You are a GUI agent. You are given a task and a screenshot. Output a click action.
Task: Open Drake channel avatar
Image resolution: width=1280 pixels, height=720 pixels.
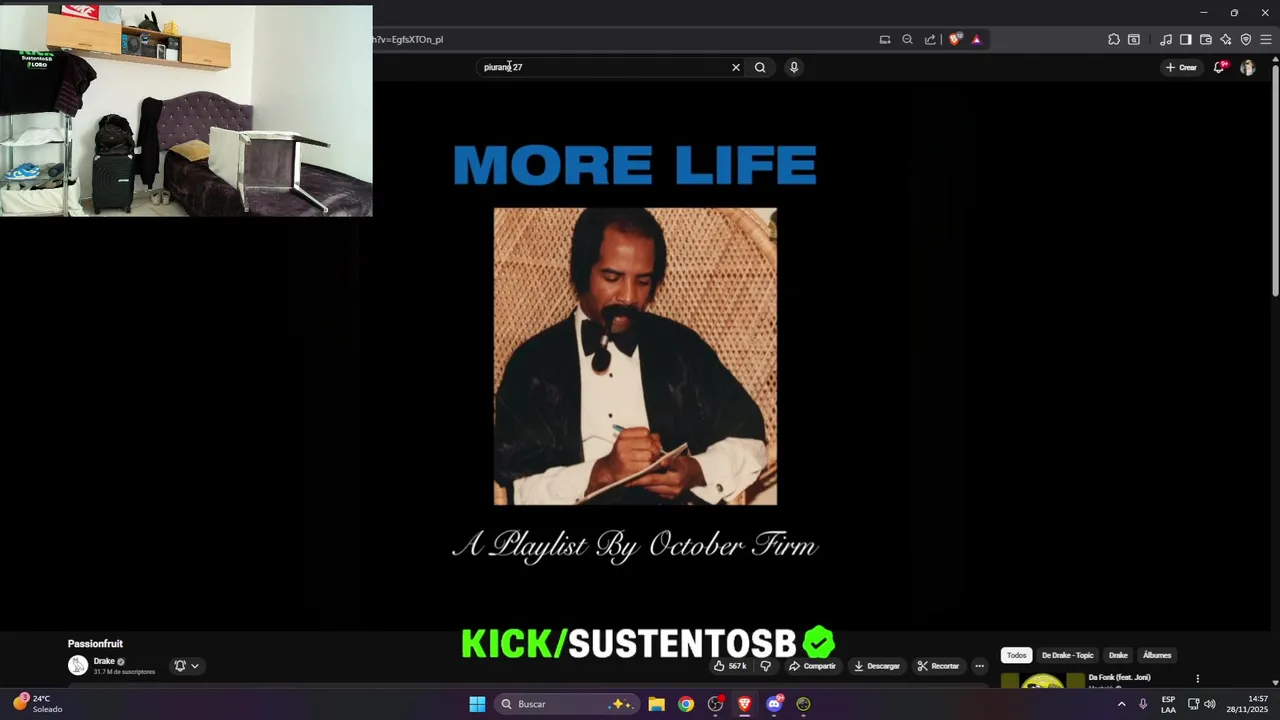(78, 666)
